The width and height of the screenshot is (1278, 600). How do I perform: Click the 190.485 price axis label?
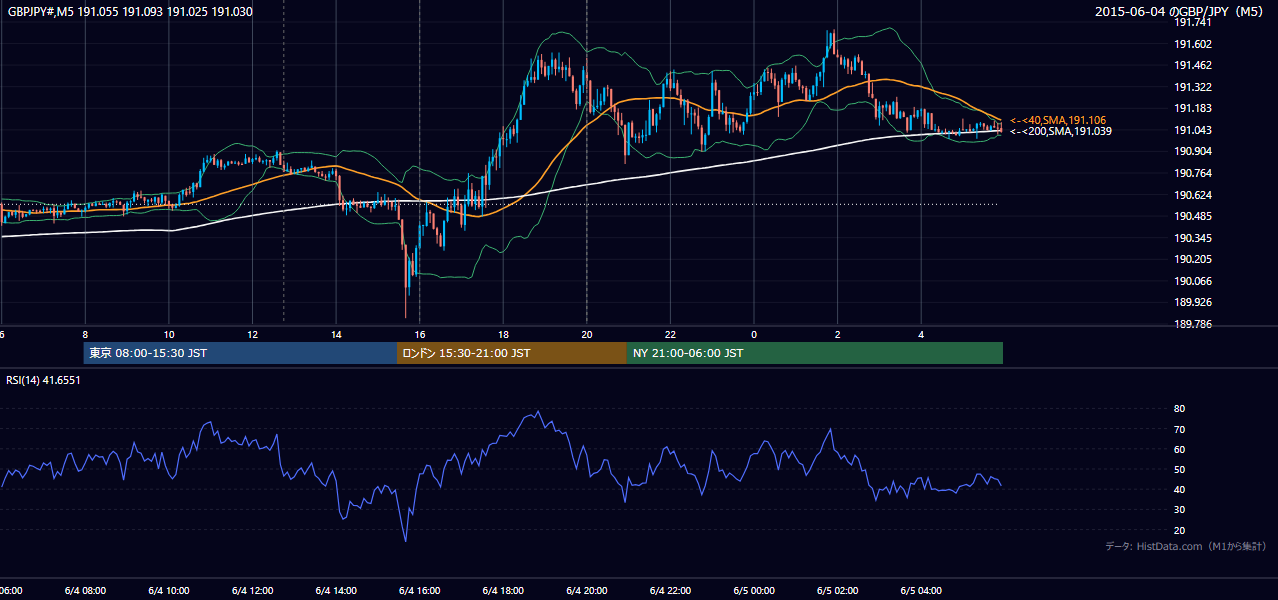coord(1193,216)
